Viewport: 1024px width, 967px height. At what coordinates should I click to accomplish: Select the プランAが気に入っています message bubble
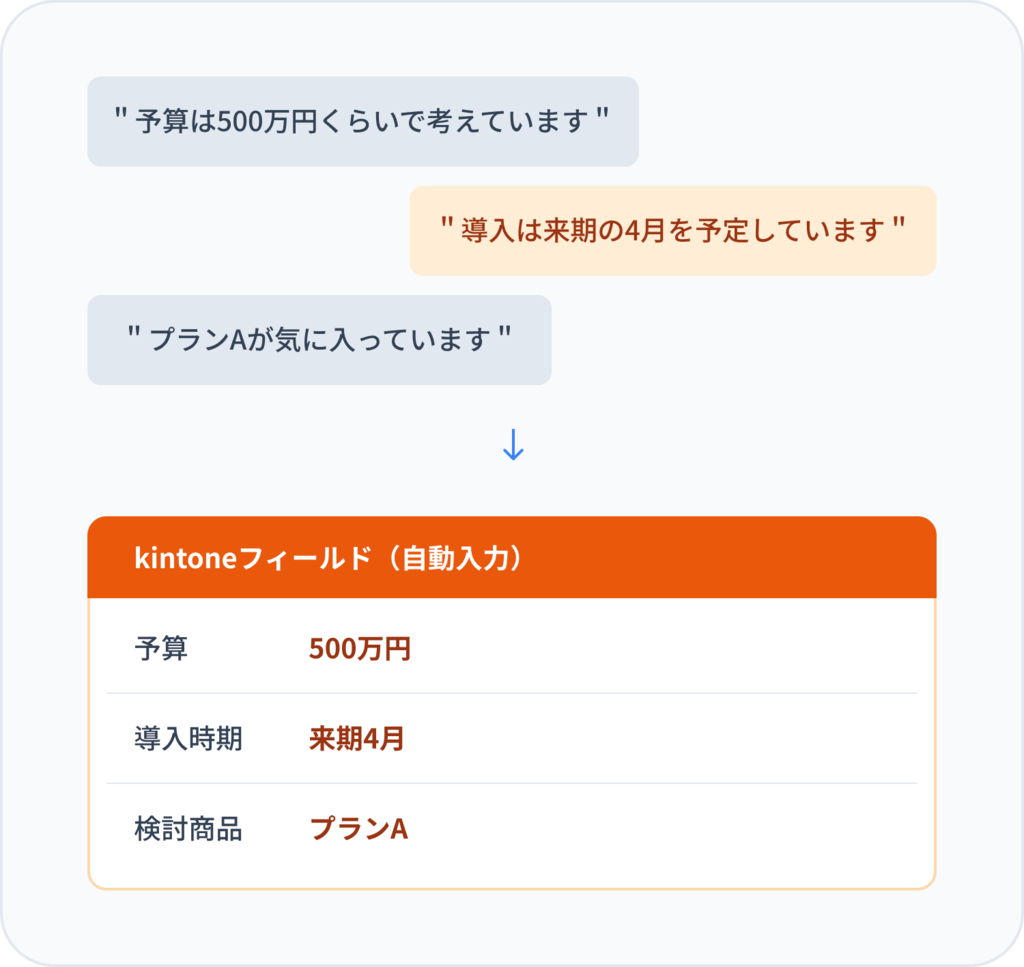319,340
